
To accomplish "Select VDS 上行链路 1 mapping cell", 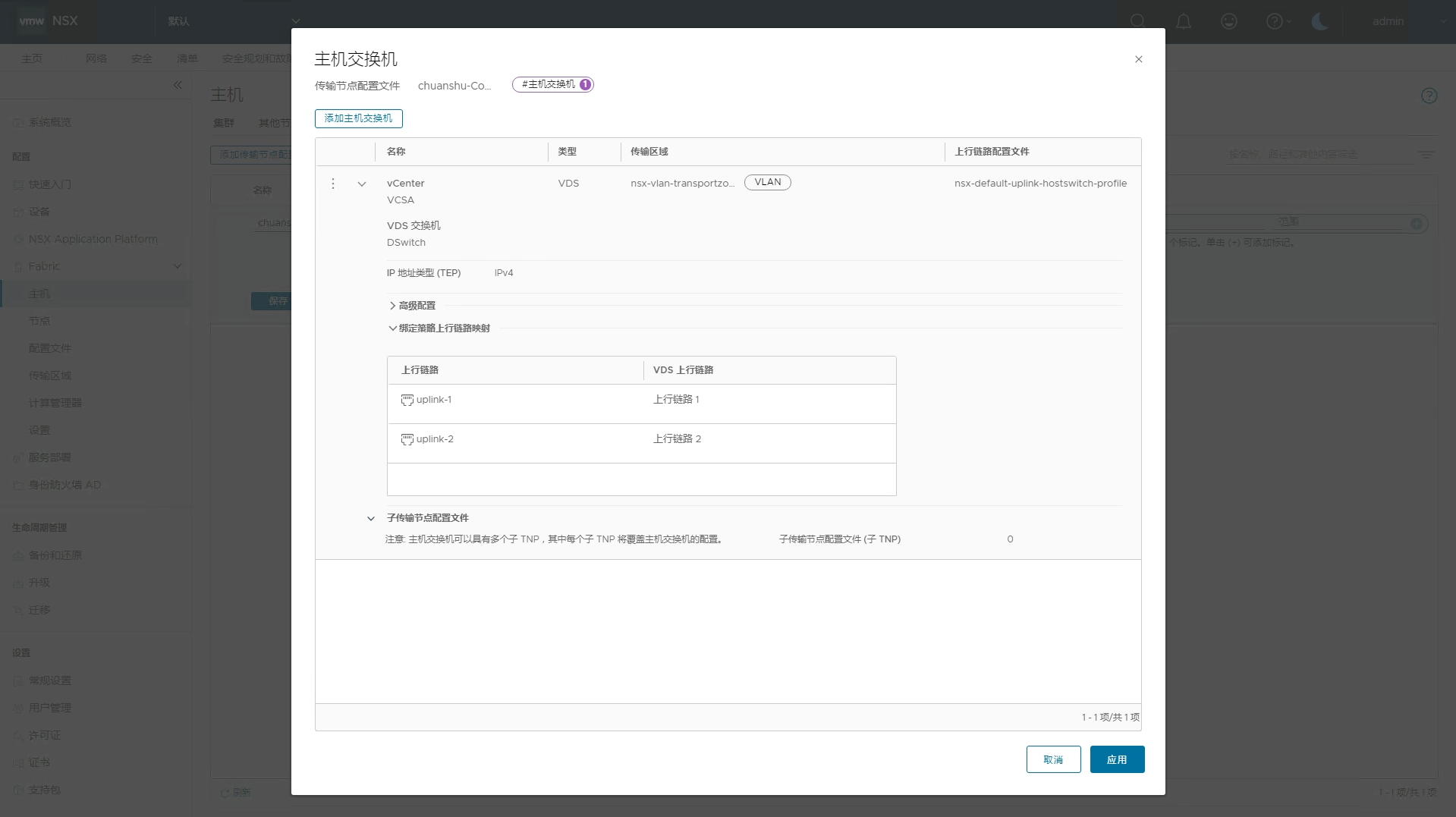I will click(676, 400).
